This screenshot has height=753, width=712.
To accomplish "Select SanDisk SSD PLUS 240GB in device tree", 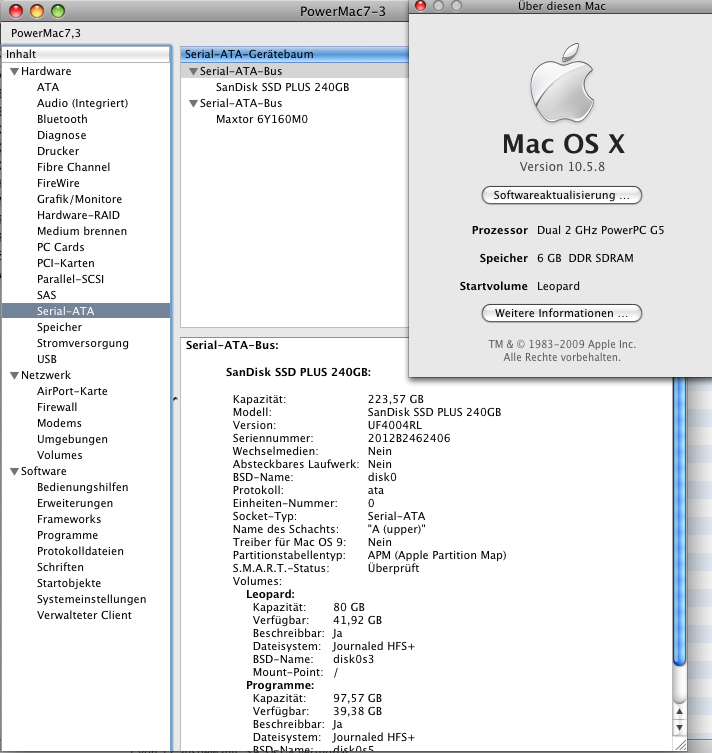I will [x=282, y=87].
